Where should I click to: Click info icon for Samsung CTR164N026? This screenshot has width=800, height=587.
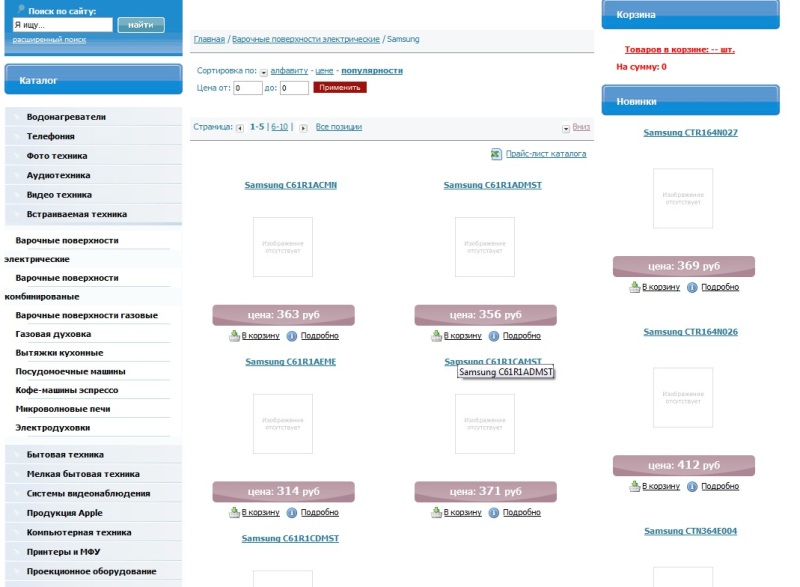(x=692, y=487)
